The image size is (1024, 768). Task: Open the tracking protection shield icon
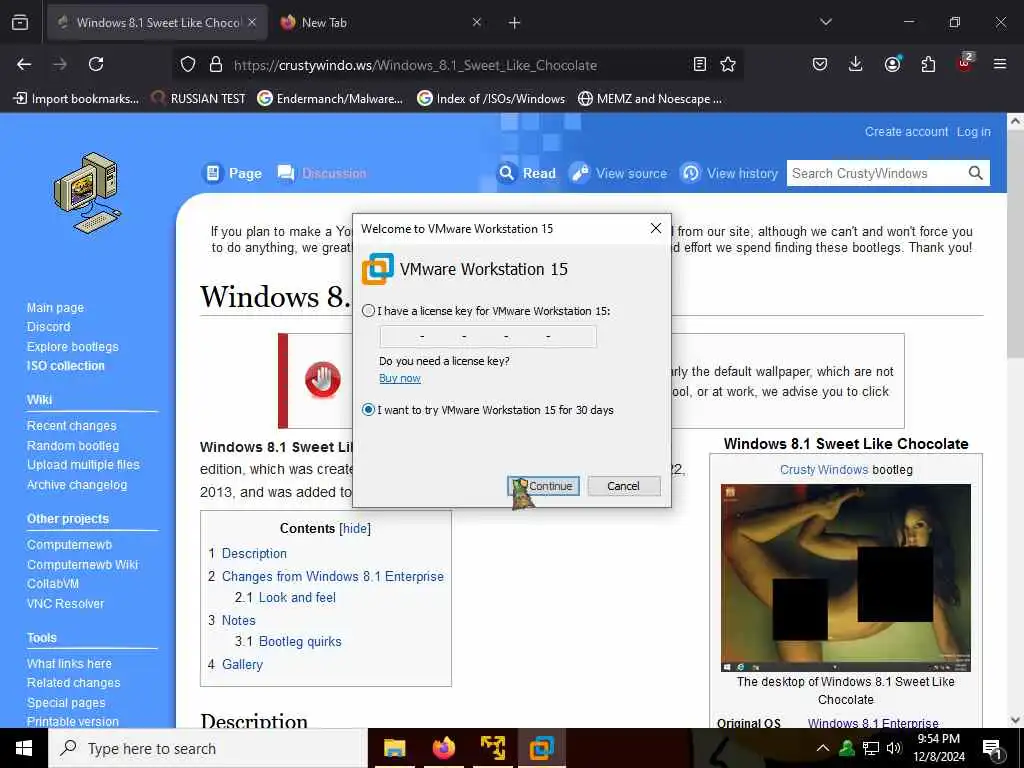click(x=188, y=64)
